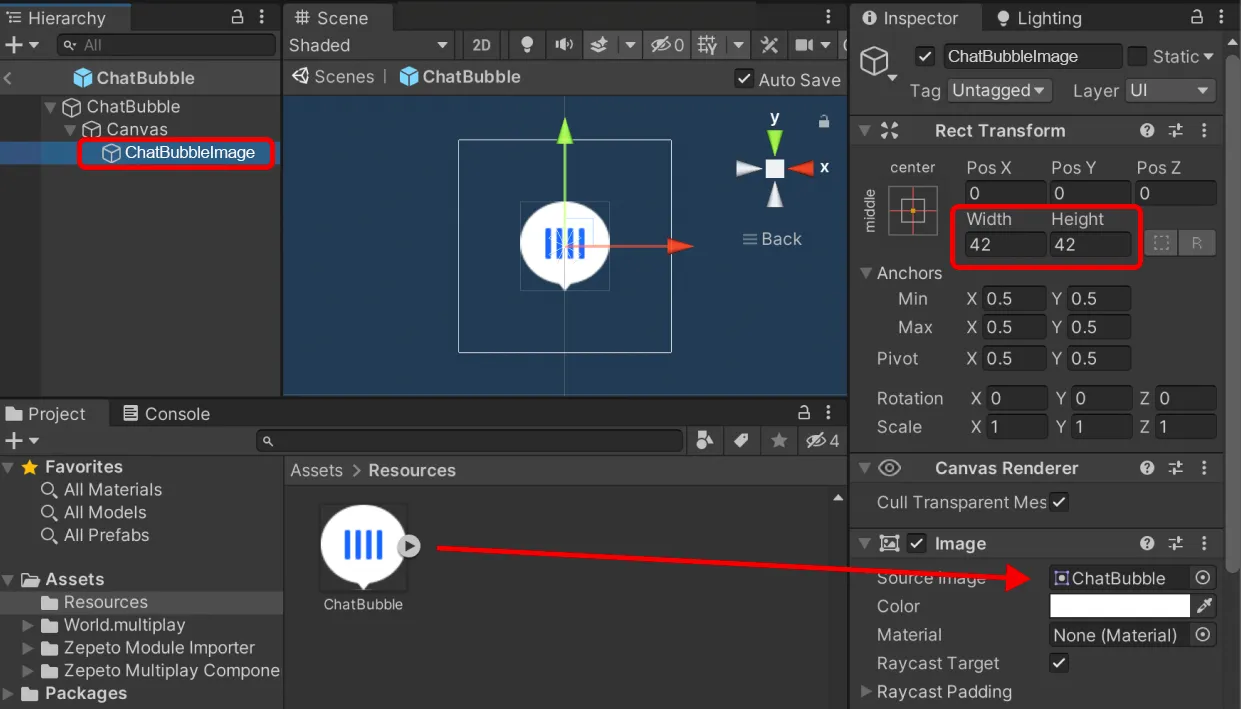Open Canvas Renderer preset settings icon

click(1176, 468)
